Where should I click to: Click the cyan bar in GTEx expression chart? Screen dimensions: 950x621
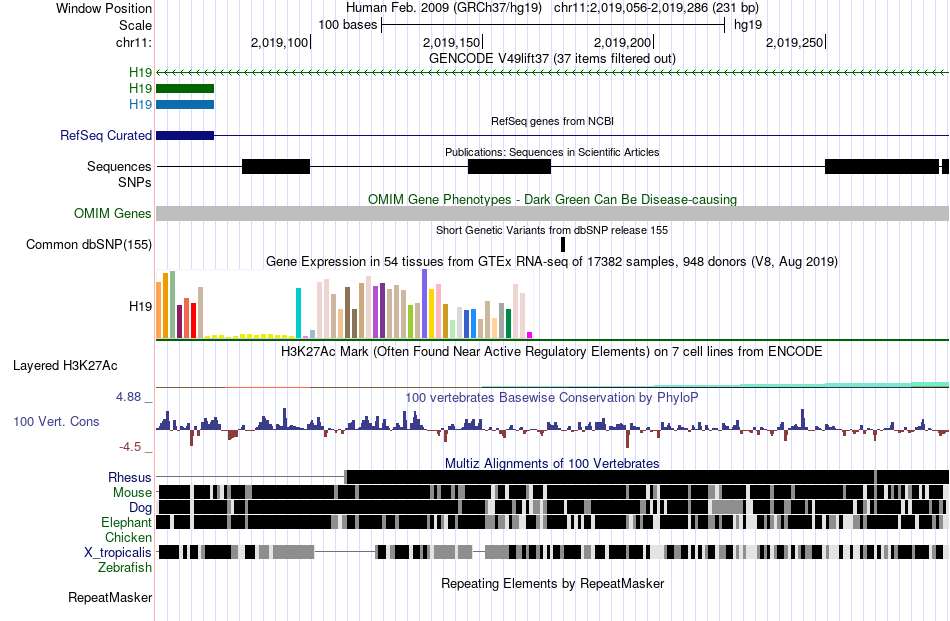pos(298,313)
